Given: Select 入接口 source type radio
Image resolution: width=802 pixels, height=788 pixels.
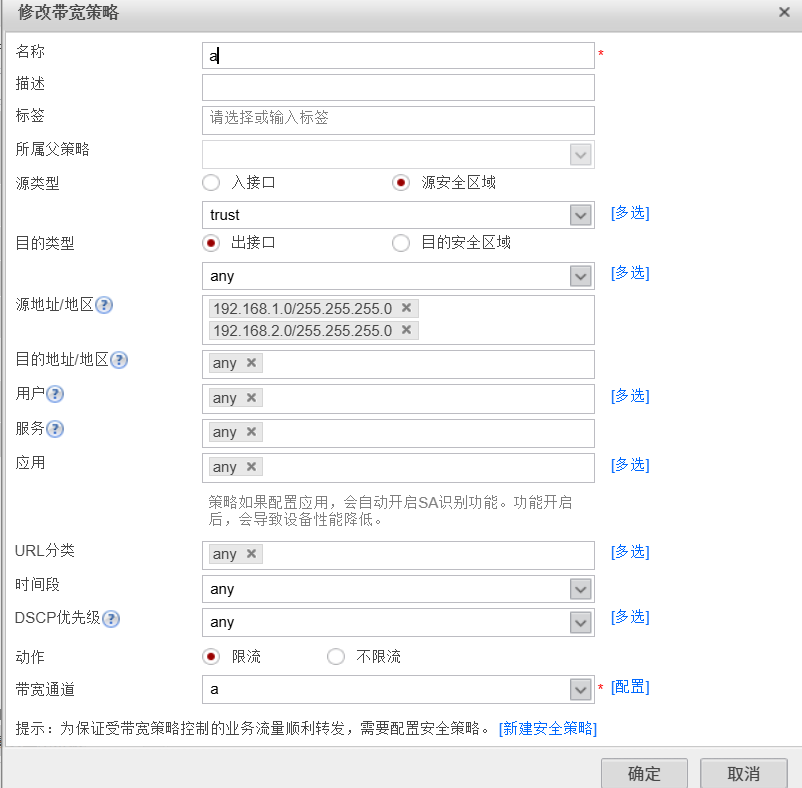Looking at the screenshot, I should (211, 183).
